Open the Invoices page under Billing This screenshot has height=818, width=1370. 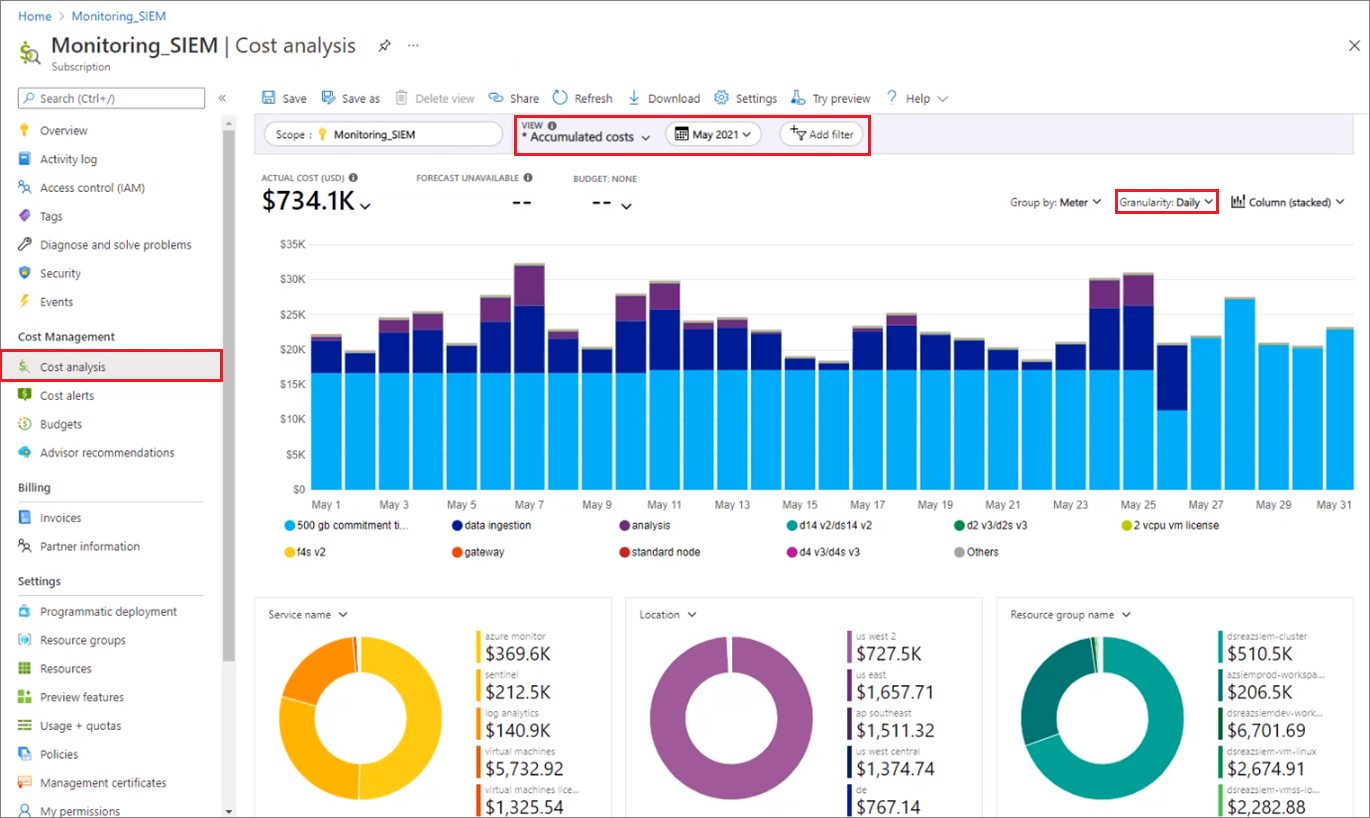pos(61,517)
